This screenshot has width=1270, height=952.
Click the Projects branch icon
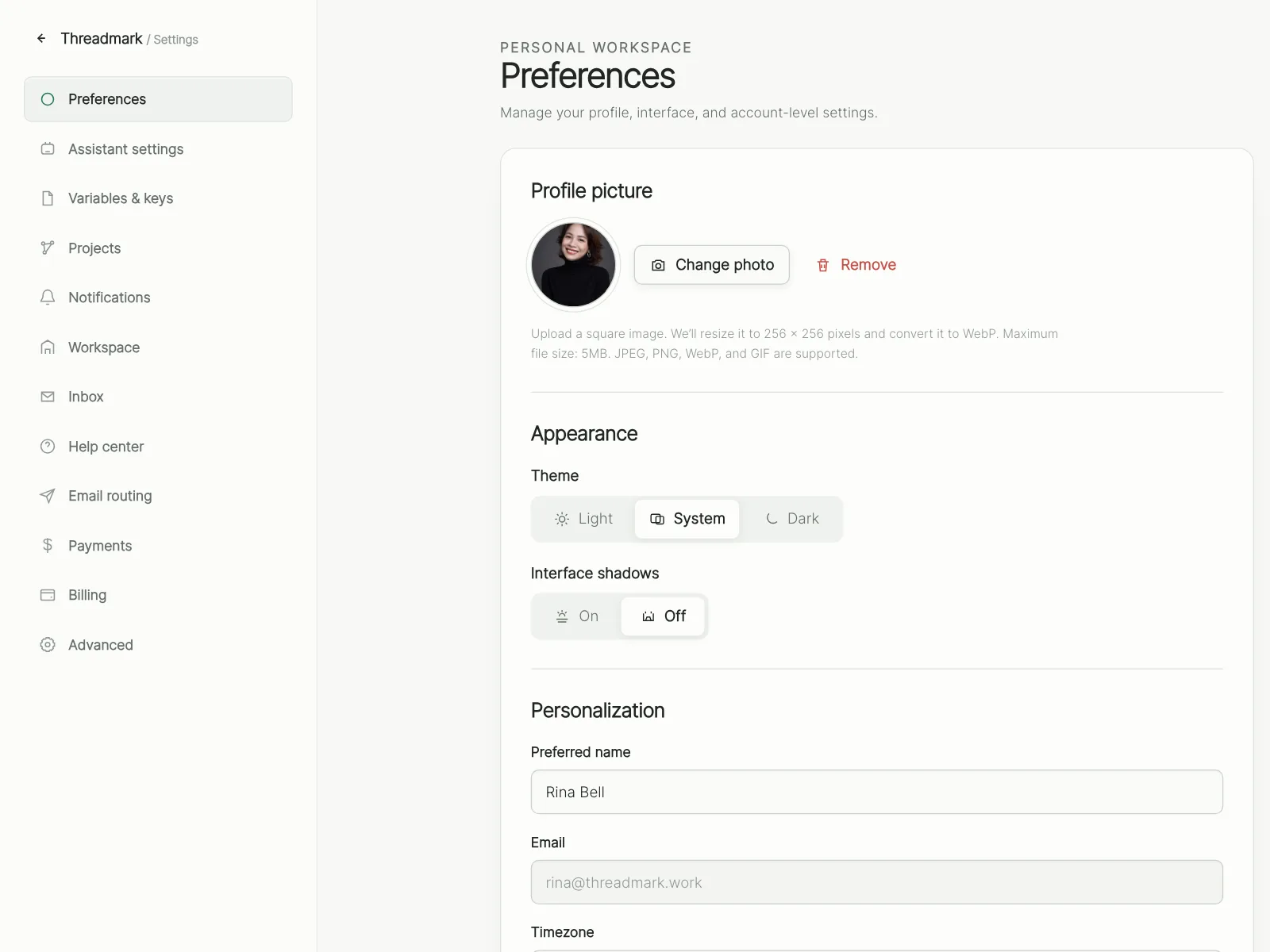tap(48, 248)
